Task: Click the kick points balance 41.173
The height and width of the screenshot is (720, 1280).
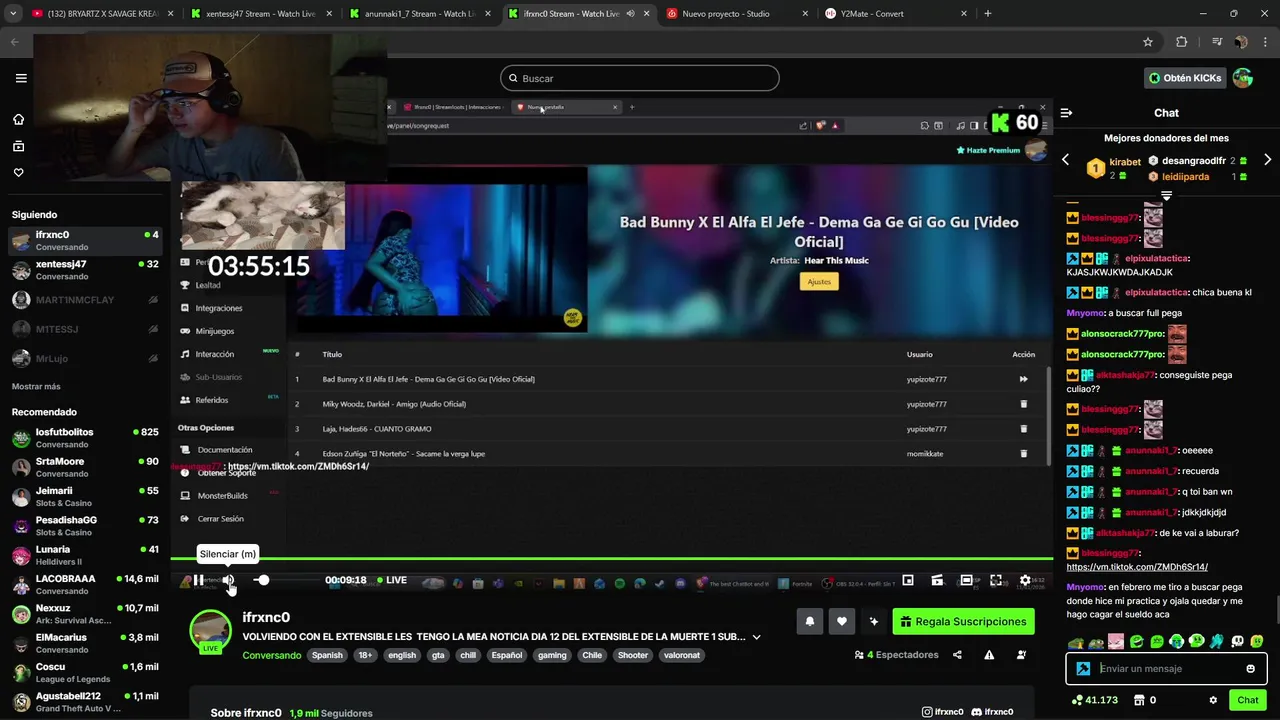Action: pyautogui.click(x=1094, y=700)
